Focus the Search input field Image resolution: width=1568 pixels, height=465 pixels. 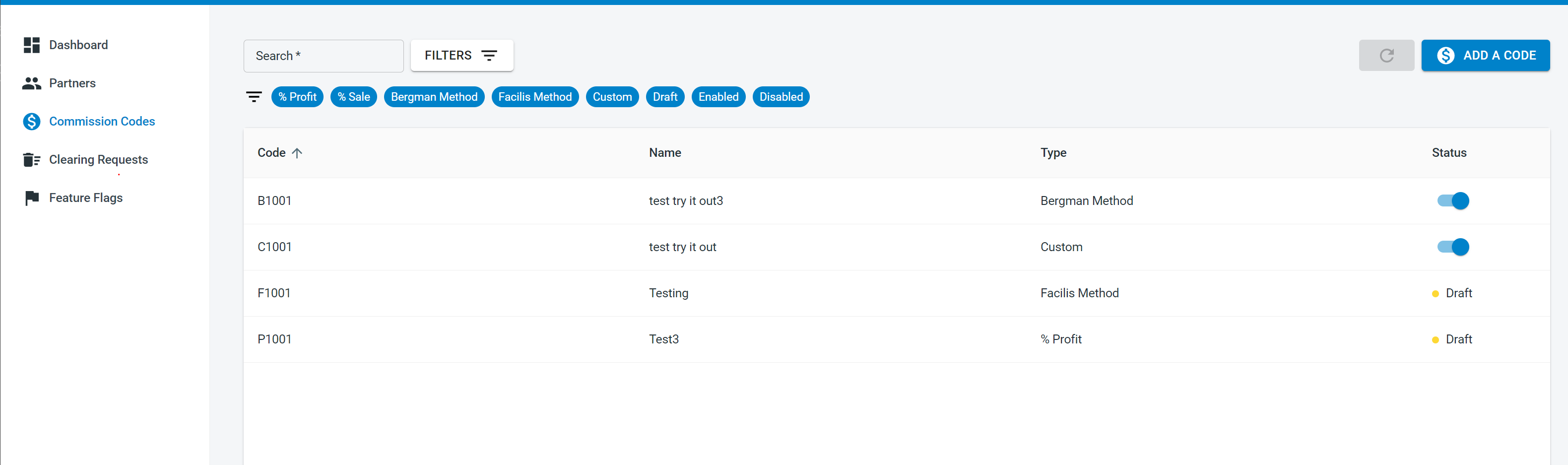323,56
